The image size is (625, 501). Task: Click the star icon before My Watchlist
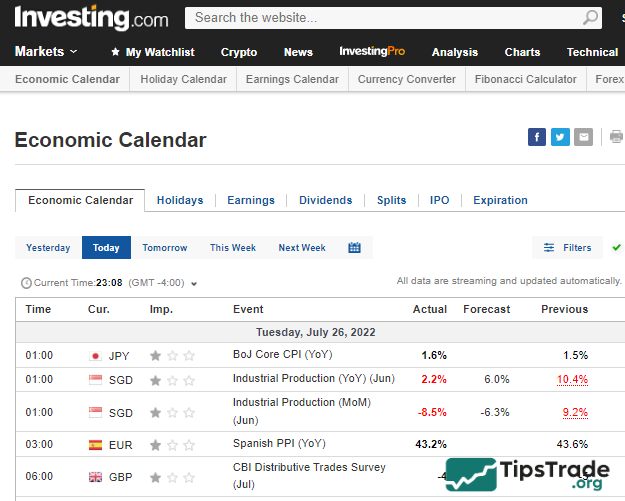(115, 52)
